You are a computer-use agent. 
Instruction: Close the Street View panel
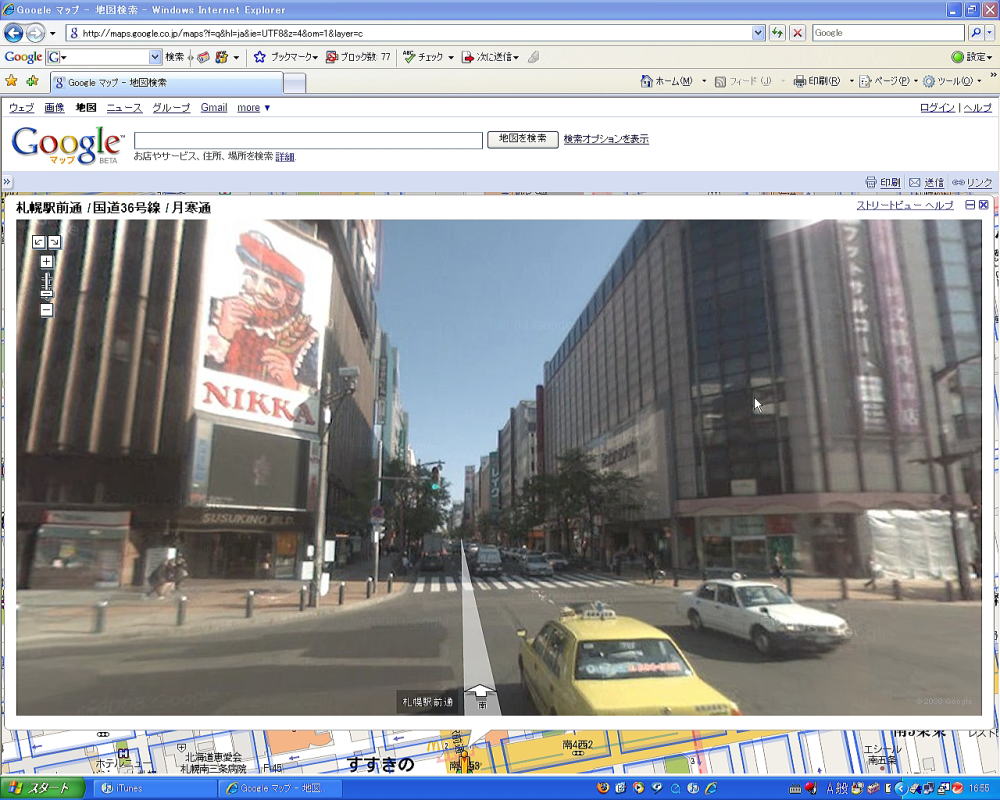pyautogui.click(x=983, y=205)
